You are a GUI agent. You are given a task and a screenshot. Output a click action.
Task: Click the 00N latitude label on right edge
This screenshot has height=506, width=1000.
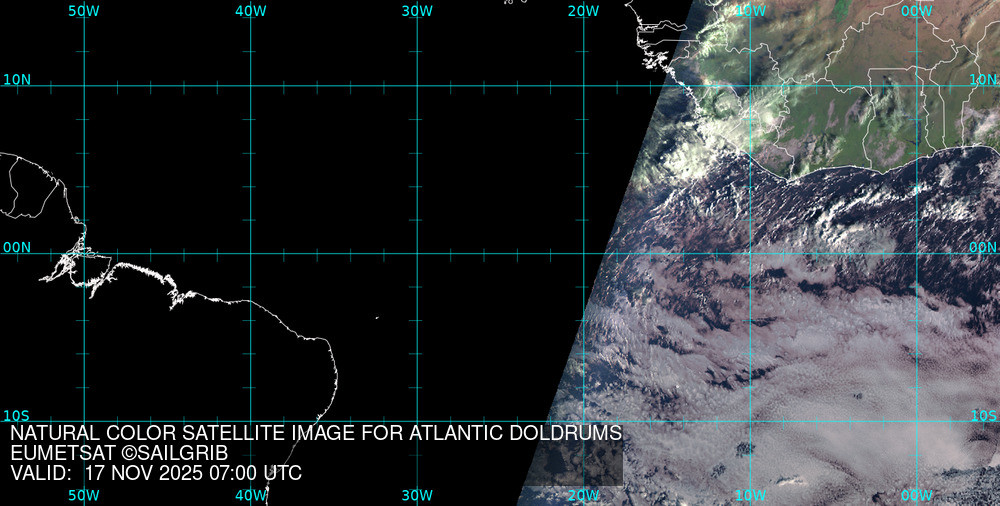(x=983, y=247)
